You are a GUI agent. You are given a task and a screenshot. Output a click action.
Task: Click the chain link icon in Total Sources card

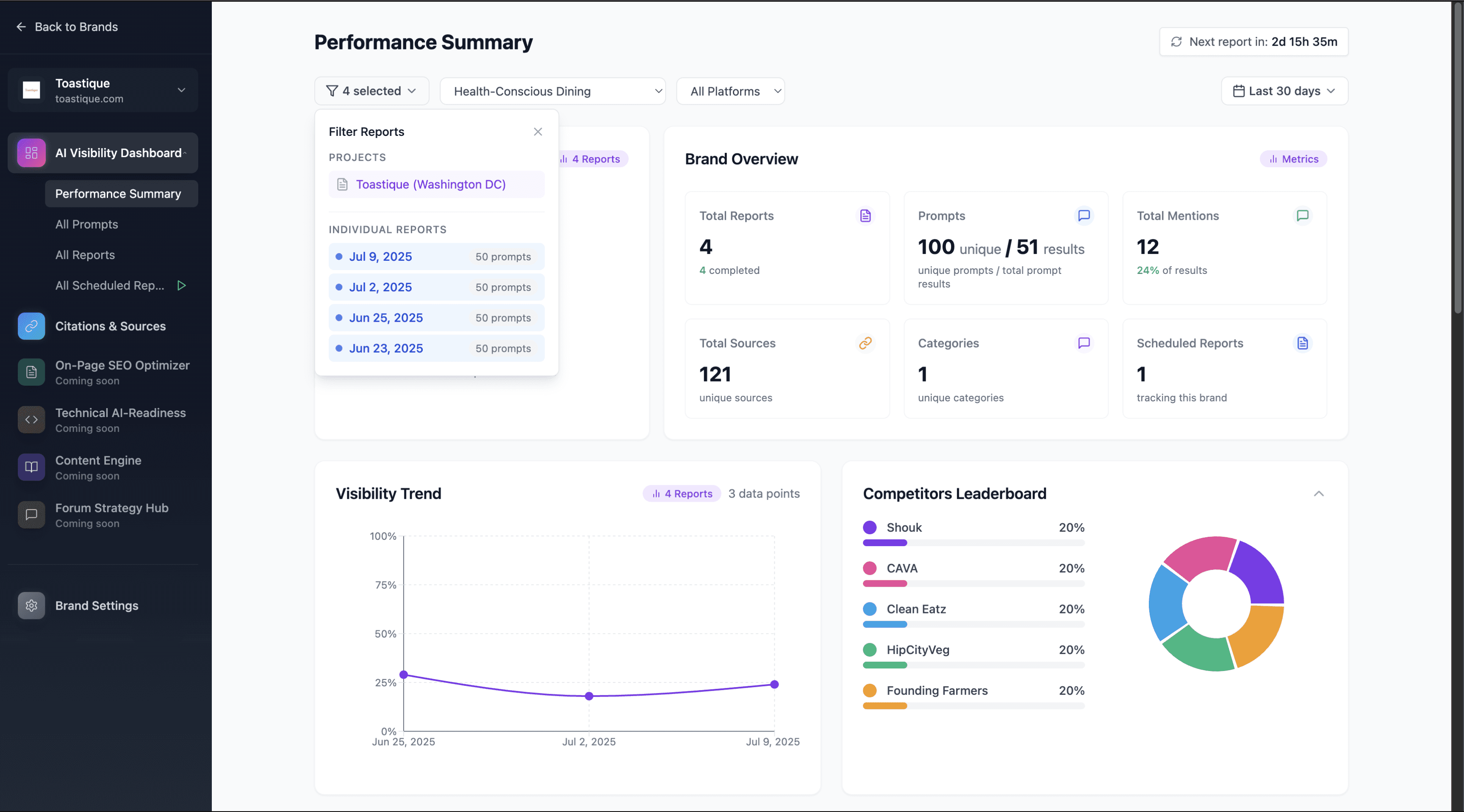[x=865, y=343]
